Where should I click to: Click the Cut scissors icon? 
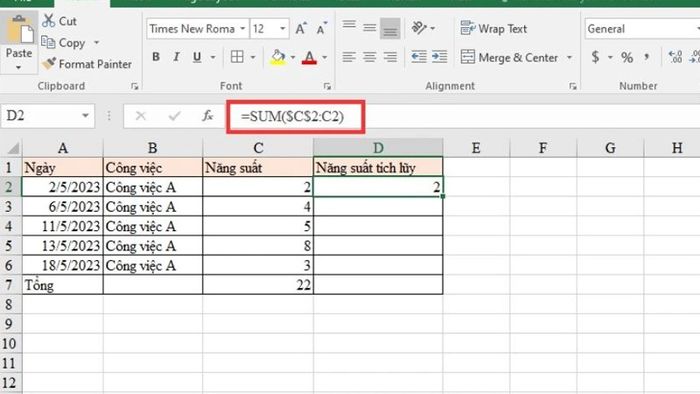48,21
